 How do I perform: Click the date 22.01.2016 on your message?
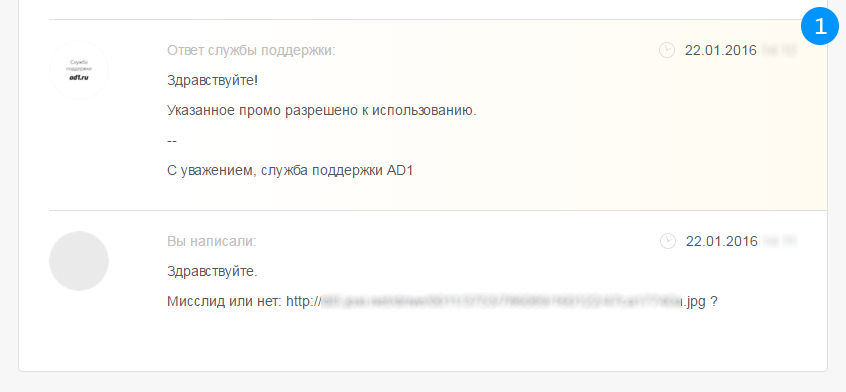pos(722,242)
